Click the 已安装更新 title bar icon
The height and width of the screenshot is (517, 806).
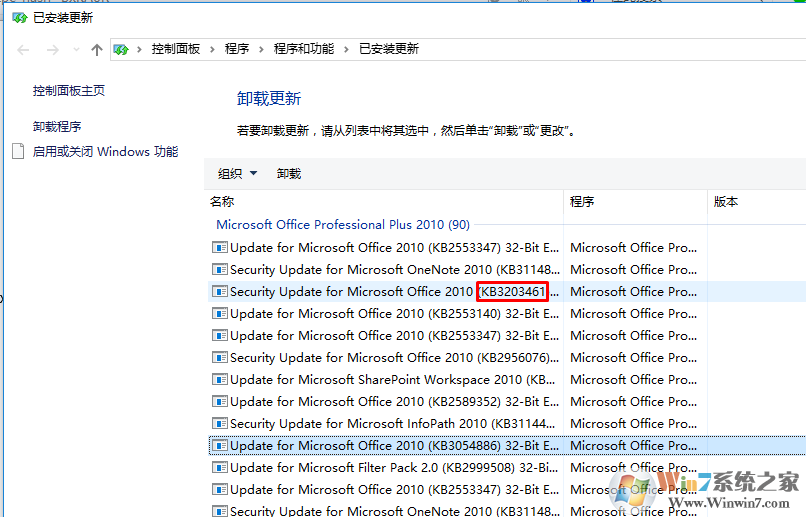(x=20, y=18)
